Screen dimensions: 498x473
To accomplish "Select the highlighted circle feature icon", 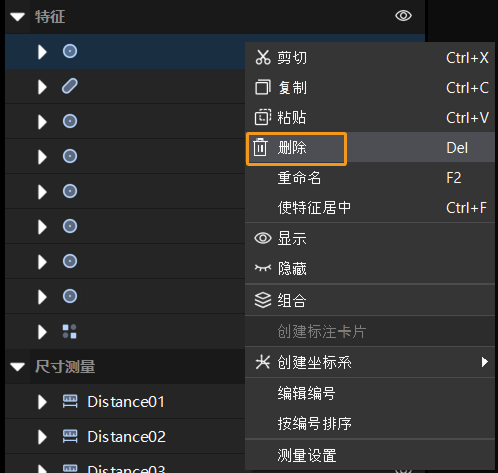I will point(70,51).
